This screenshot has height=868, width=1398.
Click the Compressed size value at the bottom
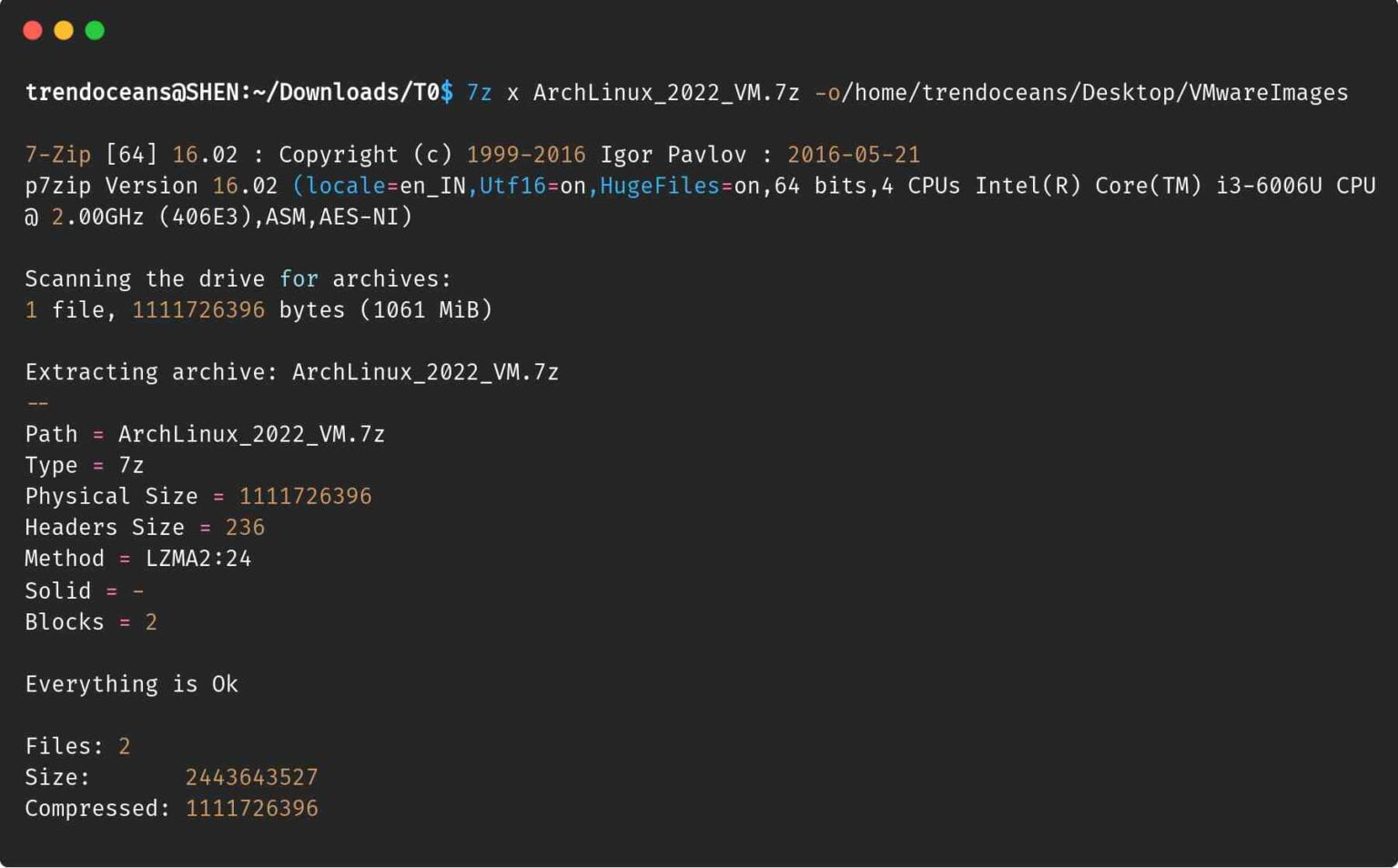click(x=252, y=808)
